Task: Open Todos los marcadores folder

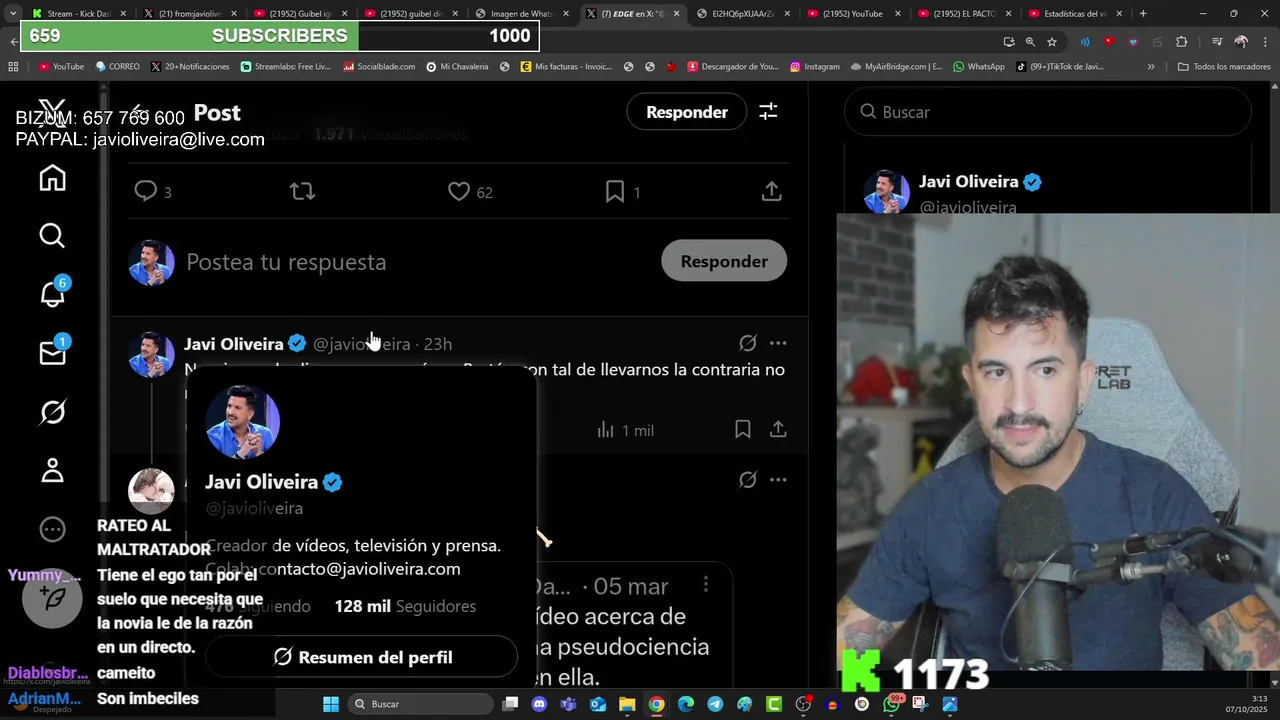Action: pos(1224,66)
